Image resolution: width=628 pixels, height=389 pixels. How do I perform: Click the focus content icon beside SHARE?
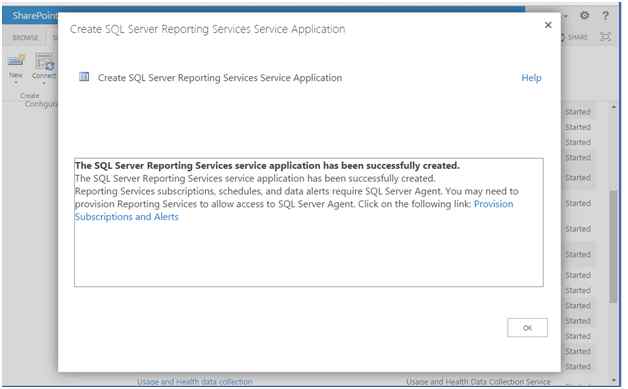tap(605, 37)
